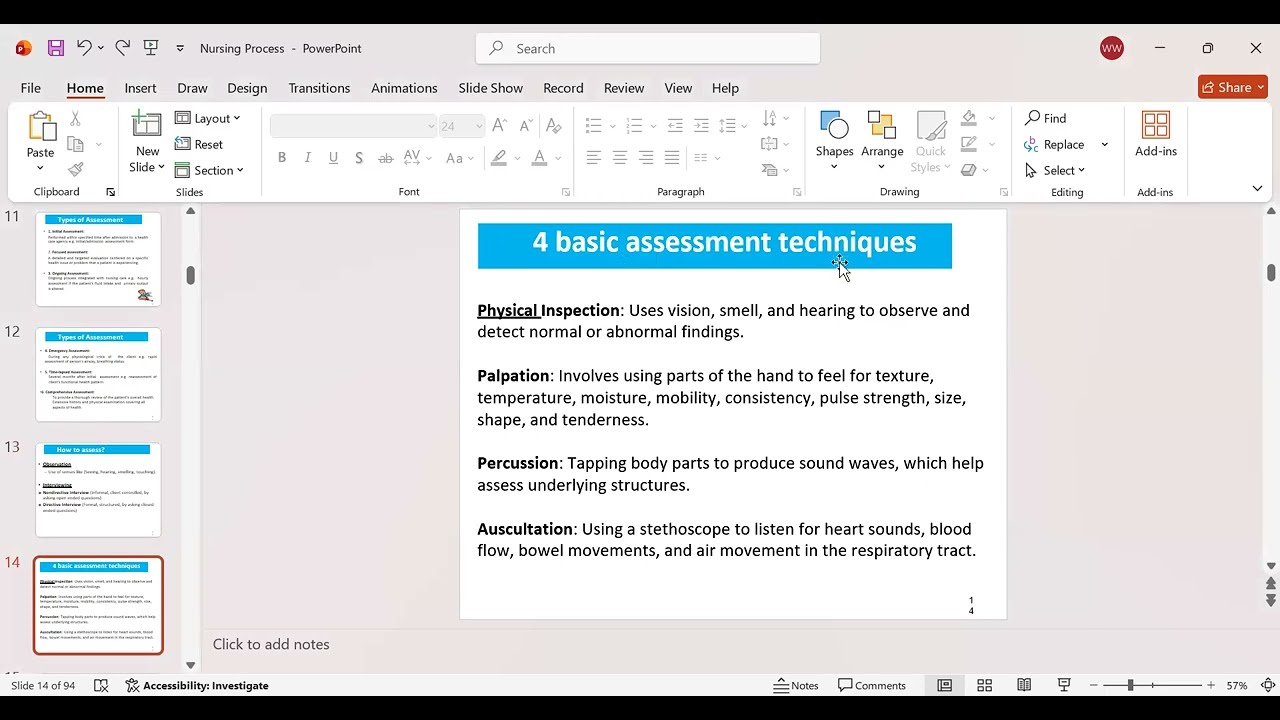Clear all formatting icon
1280x720 pixels.
(553, 126)
